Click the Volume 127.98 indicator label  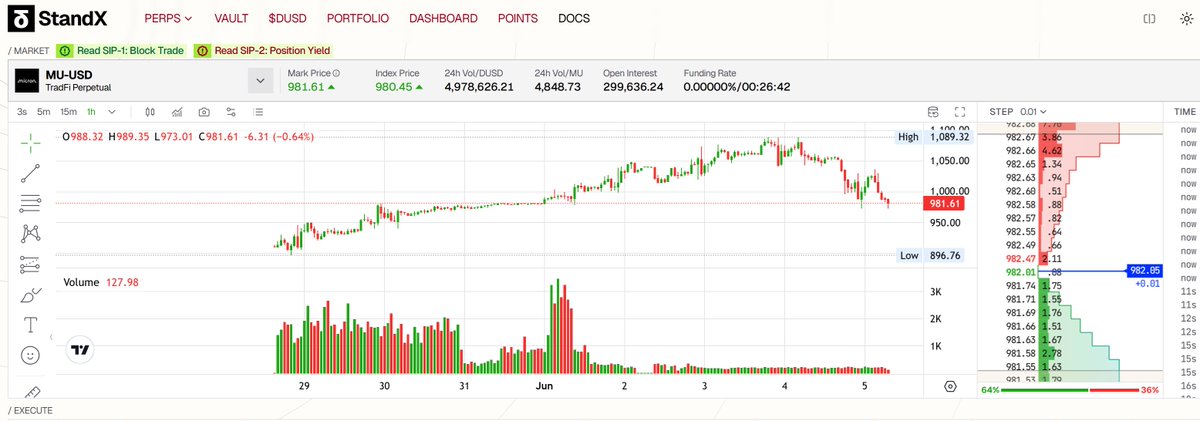coord(101,283)
